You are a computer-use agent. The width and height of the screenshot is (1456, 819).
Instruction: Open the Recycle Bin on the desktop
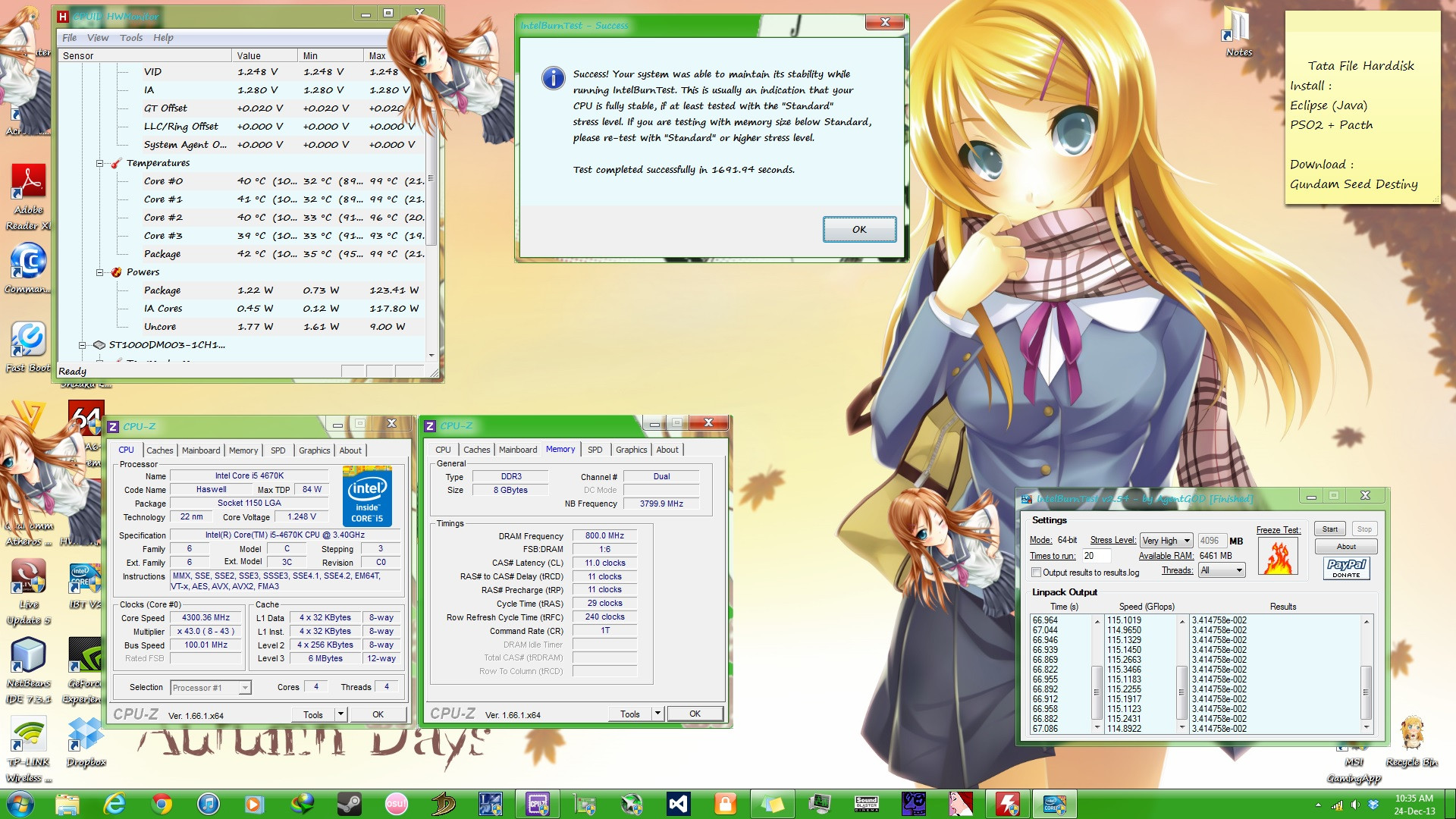tap(1411, 742)
